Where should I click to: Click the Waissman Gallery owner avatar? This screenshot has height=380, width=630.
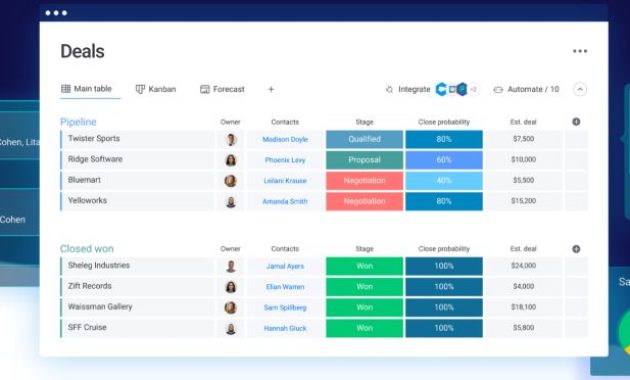click(x=231, y=308)
